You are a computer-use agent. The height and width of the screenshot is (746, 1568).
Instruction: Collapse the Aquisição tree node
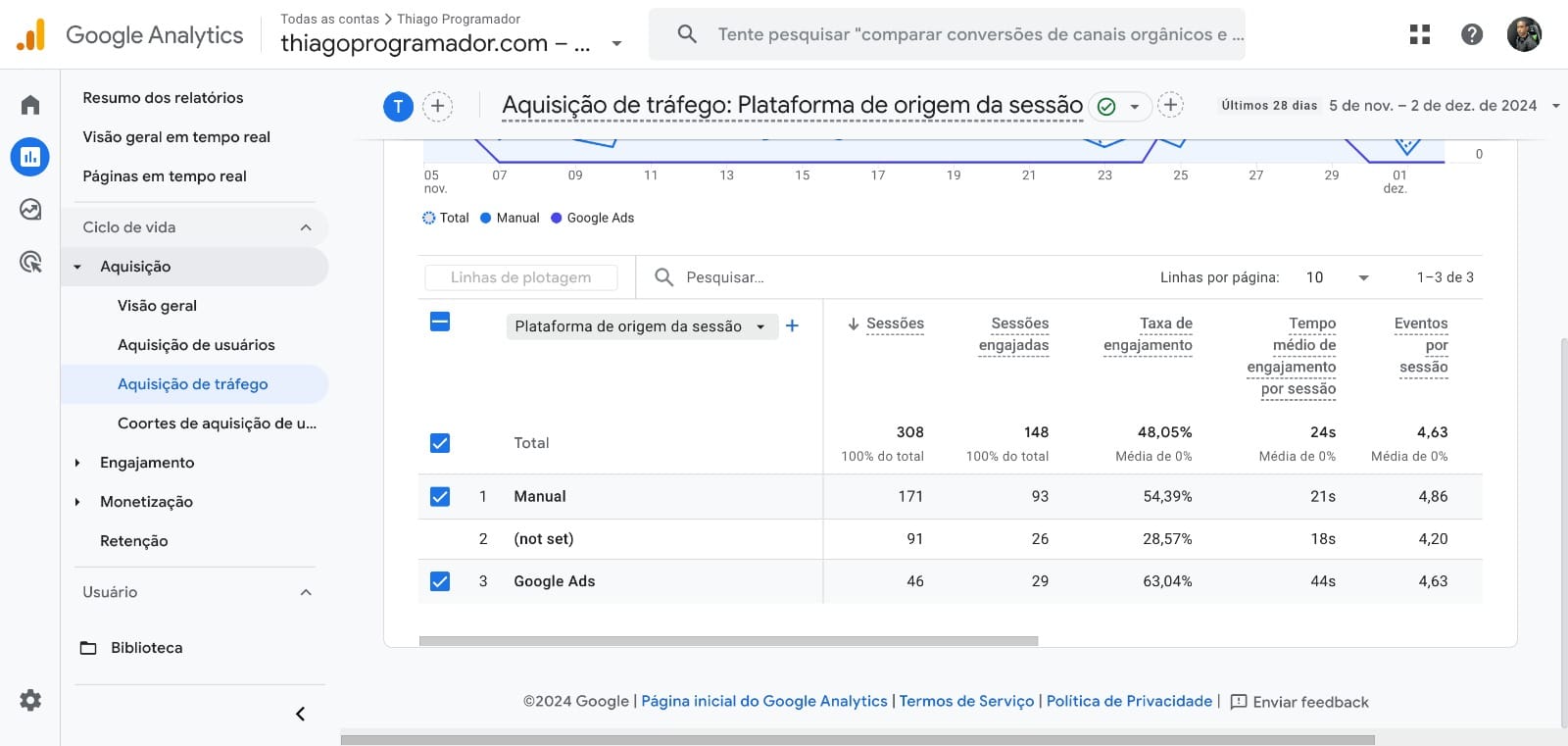(x=77, y=267)
